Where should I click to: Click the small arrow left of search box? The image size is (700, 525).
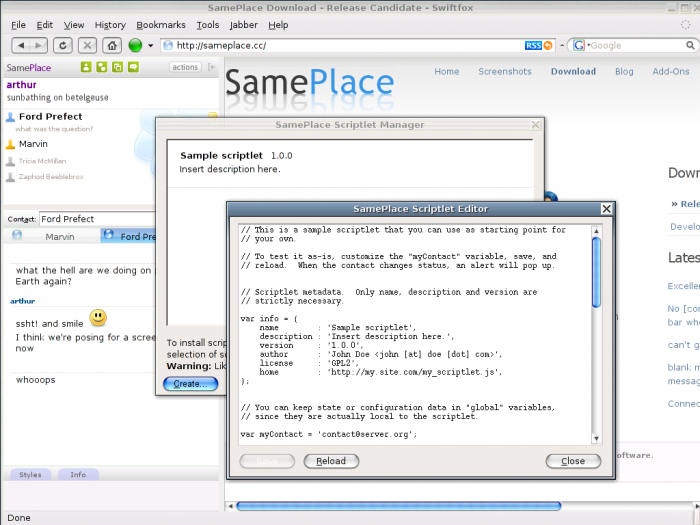click(562, 46)
